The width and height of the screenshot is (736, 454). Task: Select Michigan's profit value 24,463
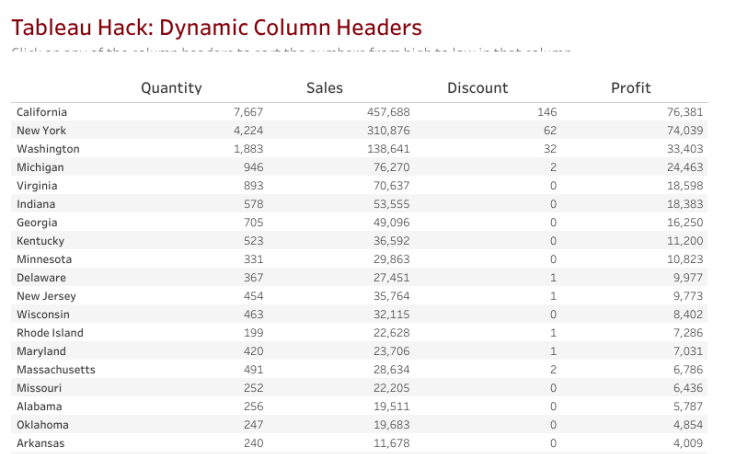(x=685, y=167)
